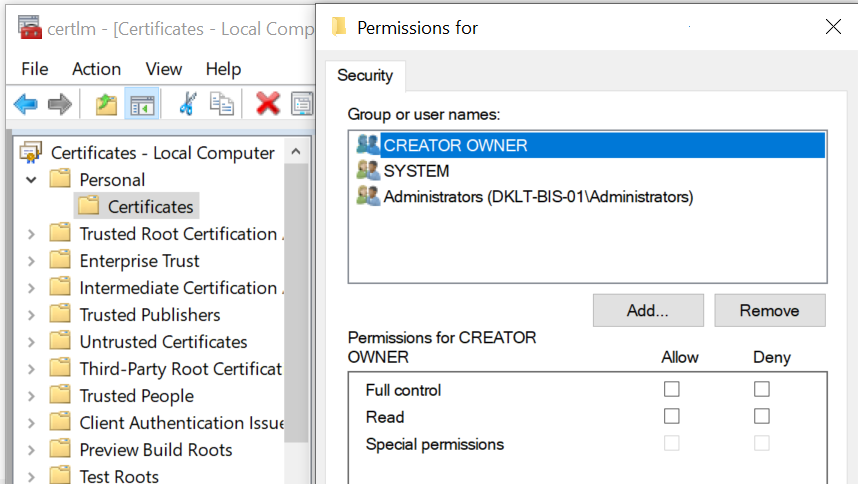Viewport: 858px width, 484px height.
Task: Click the Cut scissors icon
Action: tap(186, 104)
